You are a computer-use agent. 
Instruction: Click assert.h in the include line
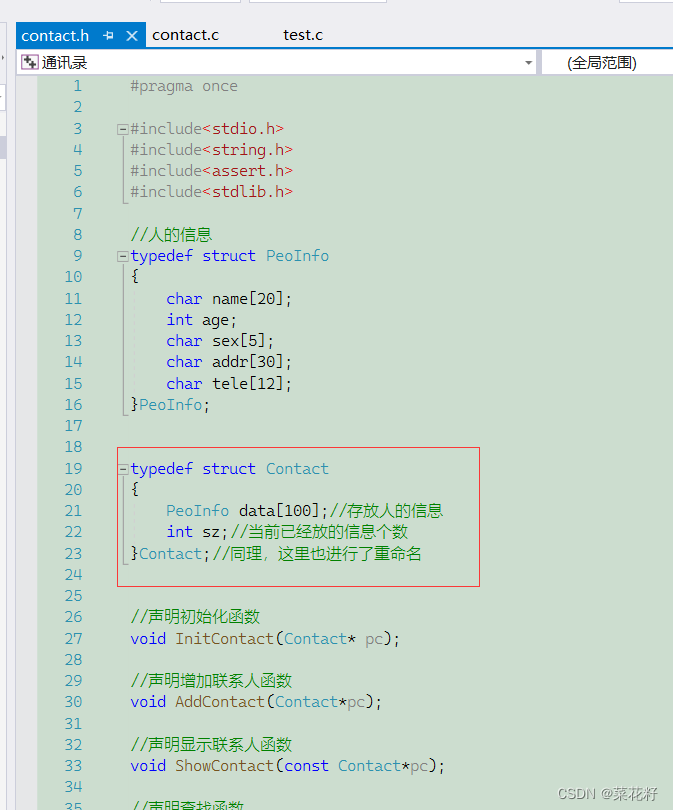tap(248, 171)
